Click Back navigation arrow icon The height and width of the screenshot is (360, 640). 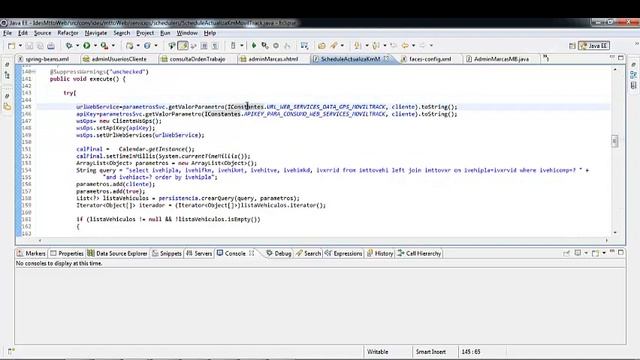[x=405, y=46]
